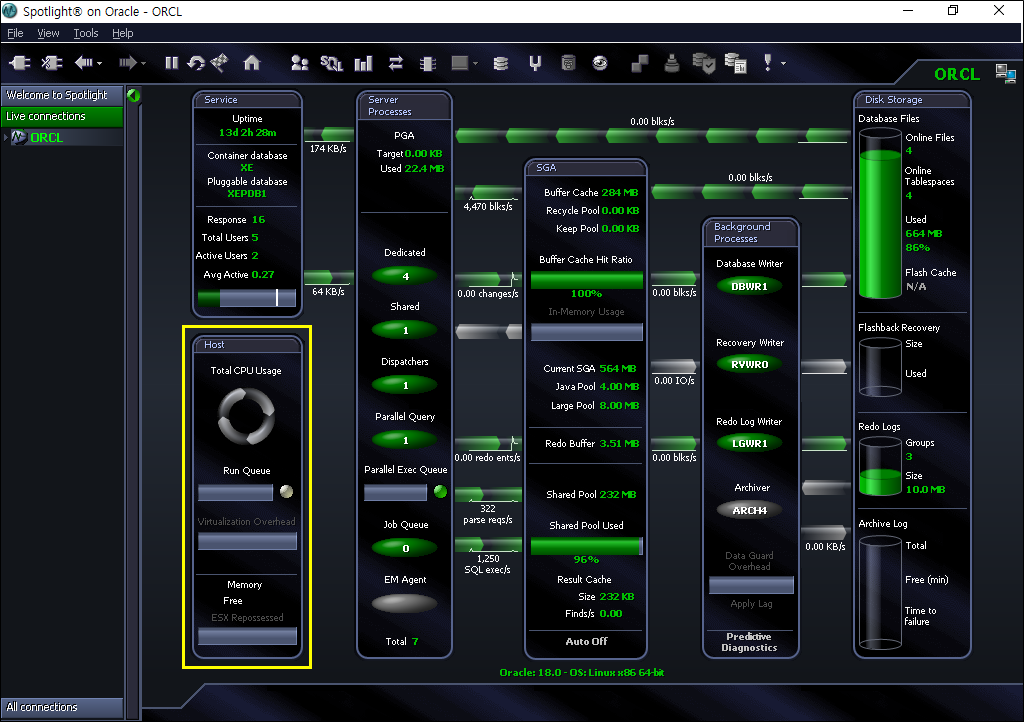1024x722 pixels.
Task: Click the Home page toolbar icon
Action: click(252, 63)
